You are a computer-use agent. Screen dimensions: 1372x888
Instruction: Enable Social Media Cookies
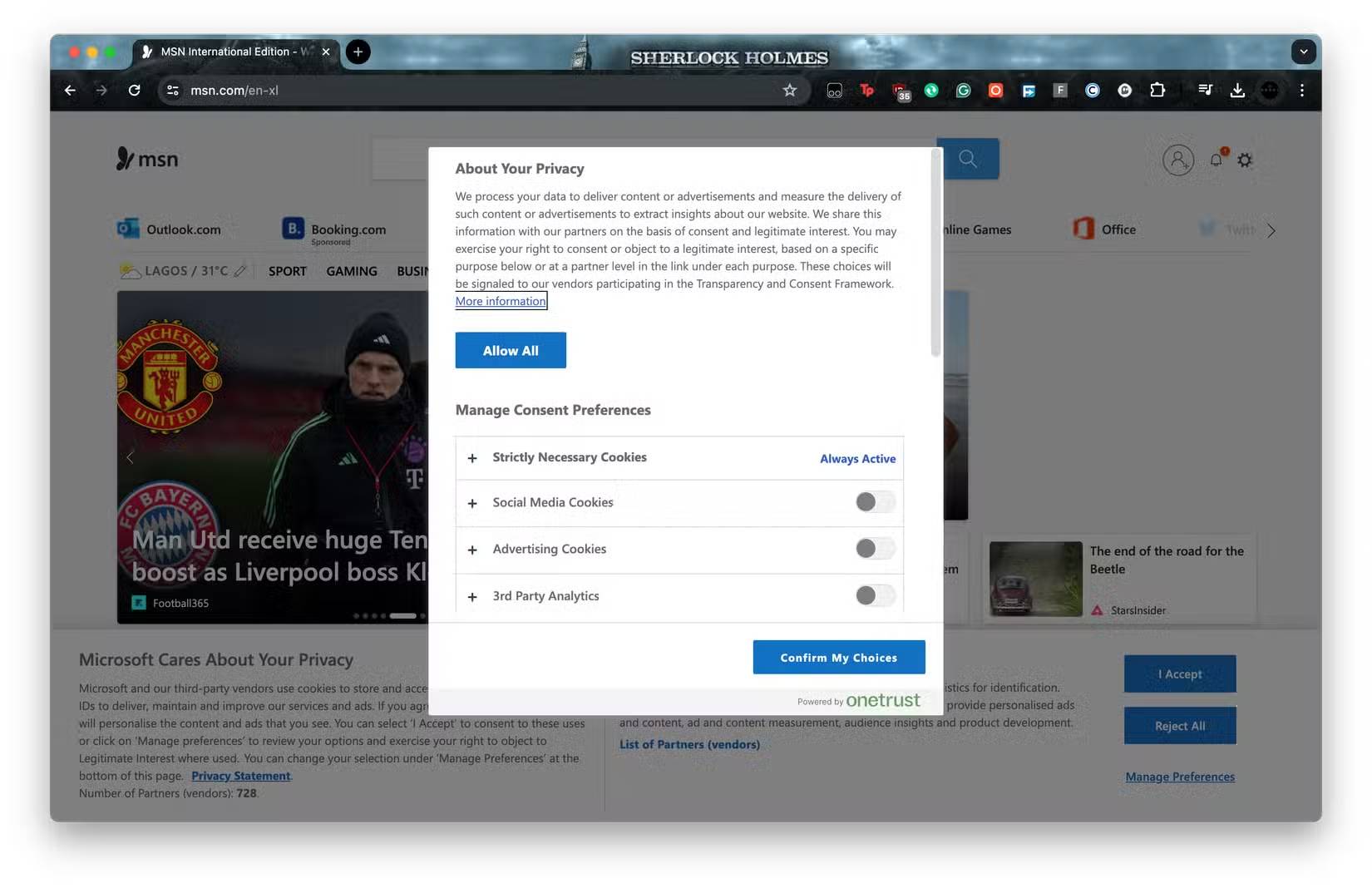(874, 502)
